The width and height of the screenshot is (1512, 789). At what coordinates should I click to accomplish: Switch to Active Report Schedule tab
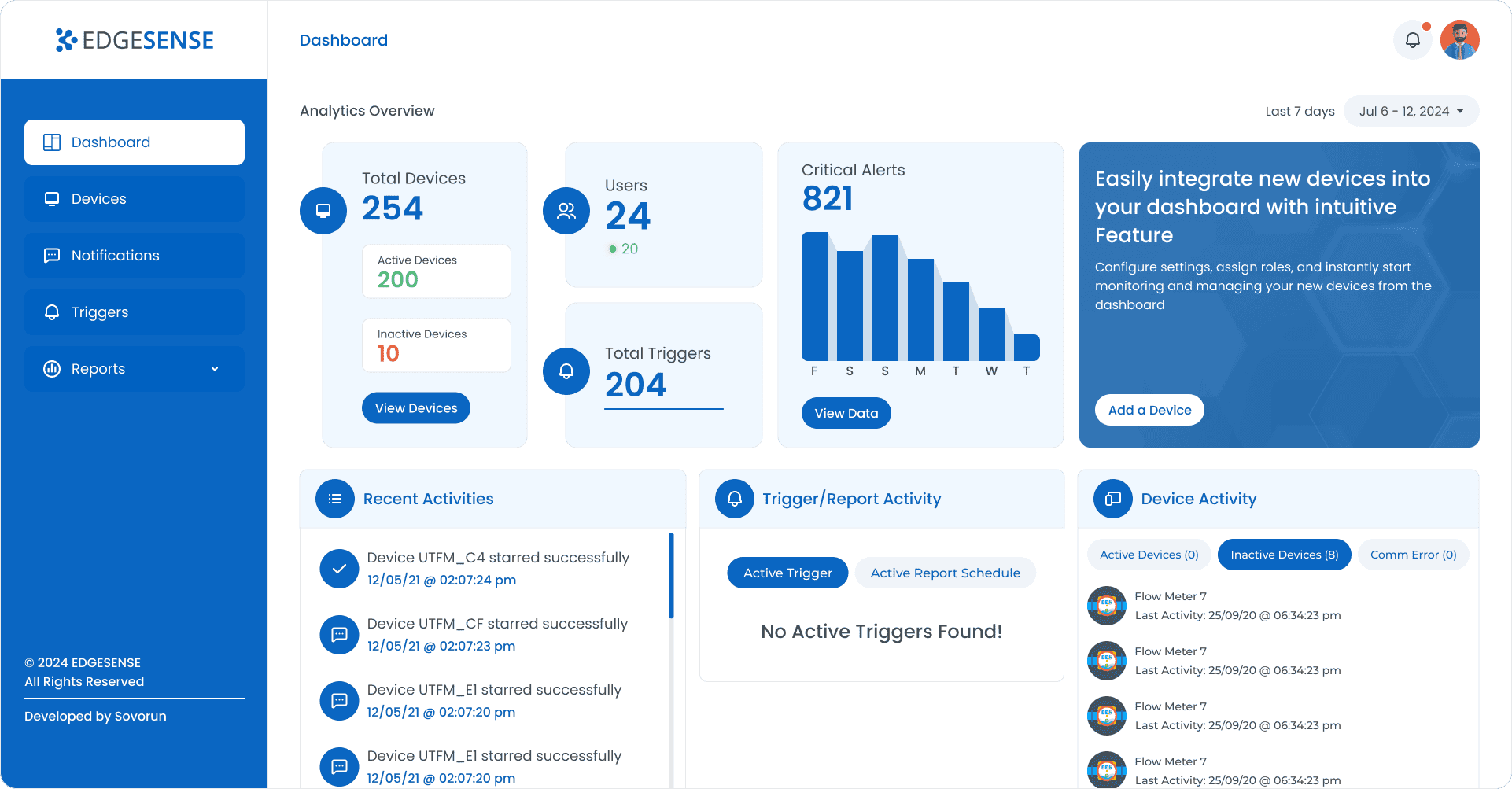[x=945, y=573]
